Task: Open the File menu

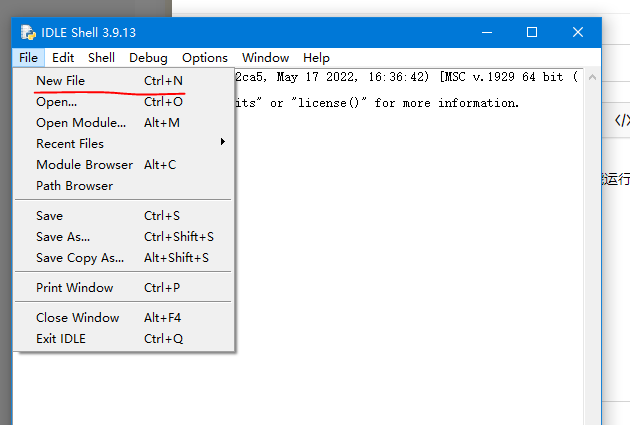Action: tap(29, 58)
